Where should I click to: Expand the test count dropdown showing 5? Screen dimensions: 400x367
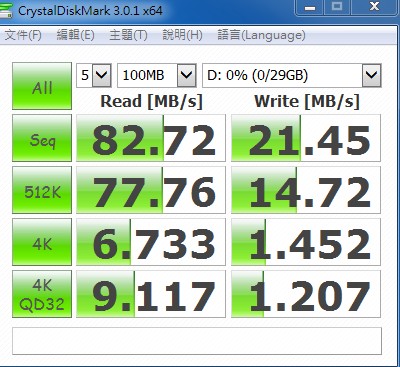[94, 76]
